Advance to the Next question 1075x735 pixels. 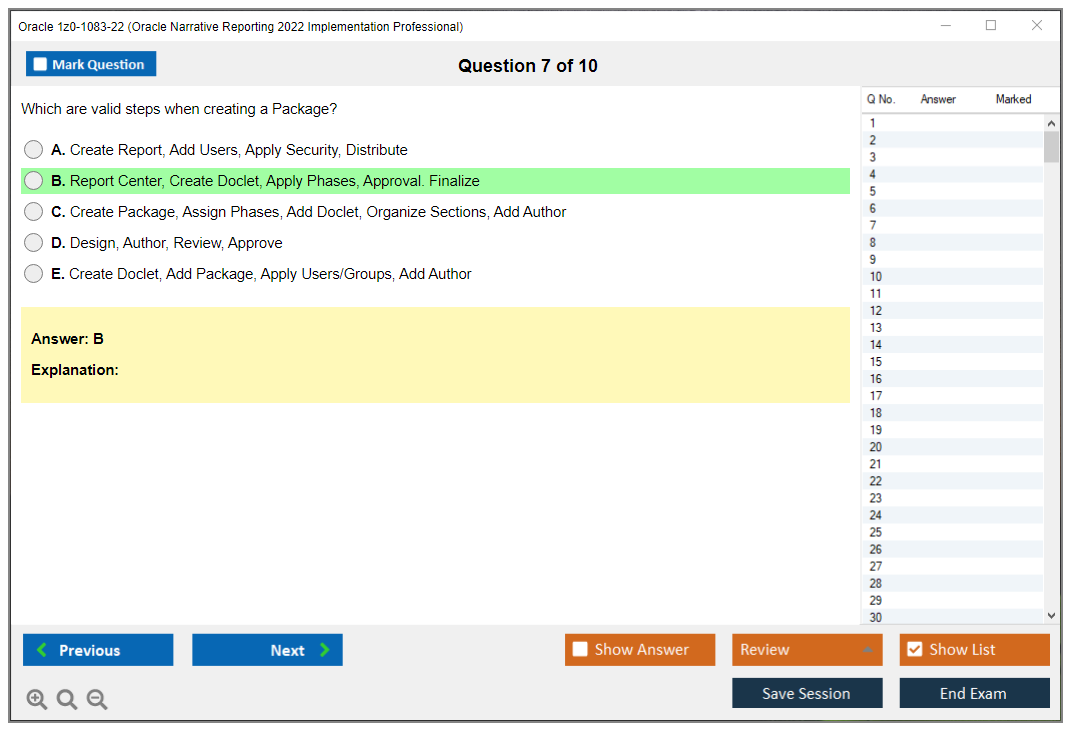267,650
